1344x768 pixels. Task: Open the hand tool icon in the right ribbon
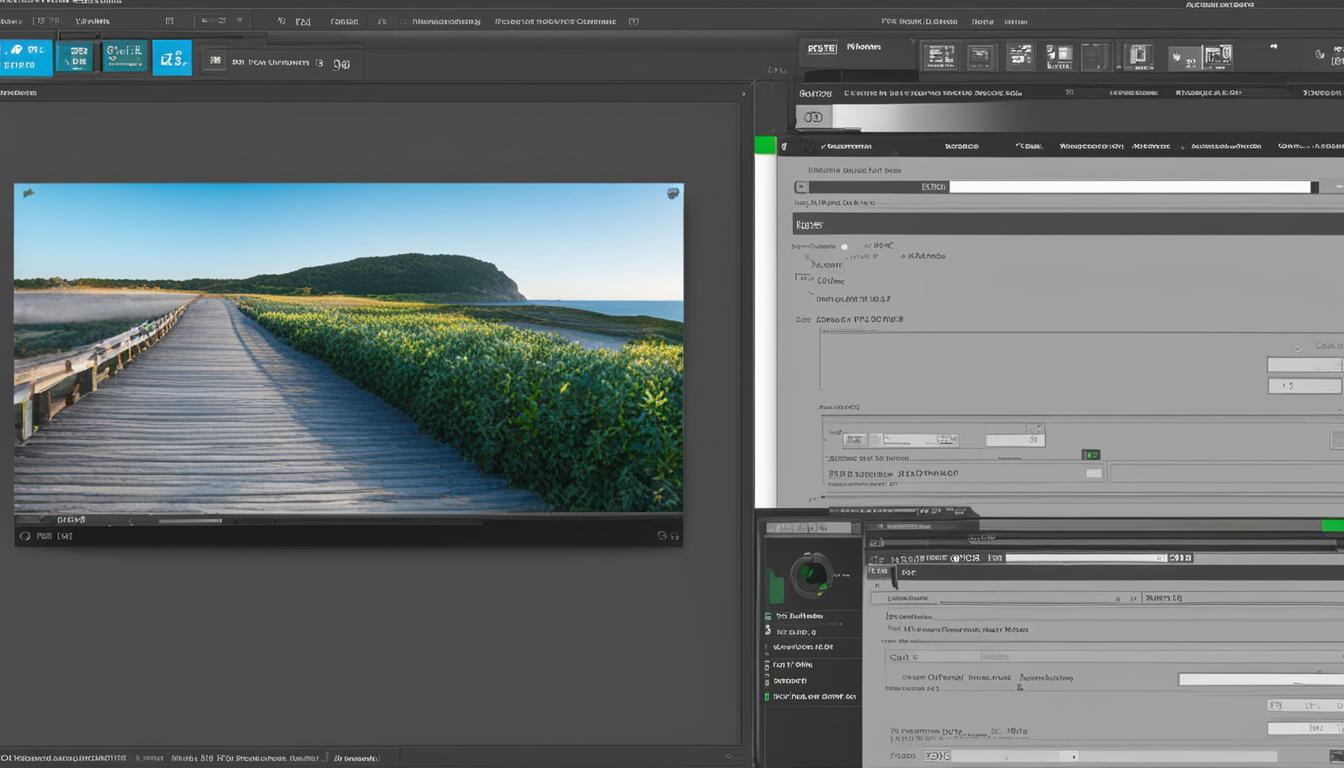coord(1177,56)
